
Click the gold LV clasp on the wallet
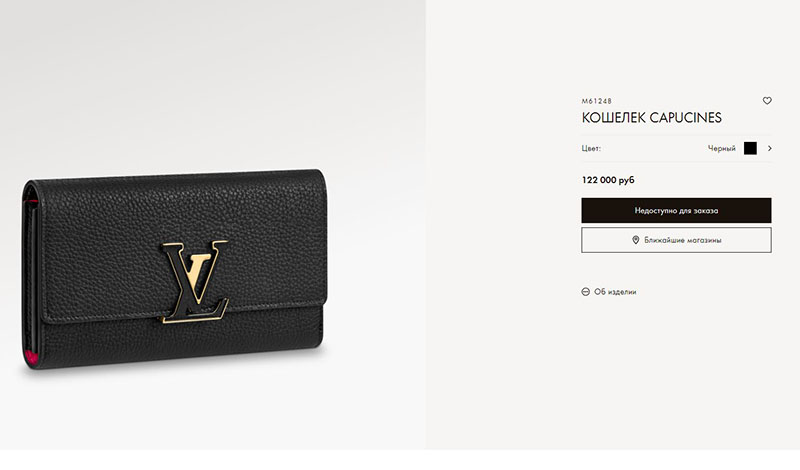pos(194,281)
